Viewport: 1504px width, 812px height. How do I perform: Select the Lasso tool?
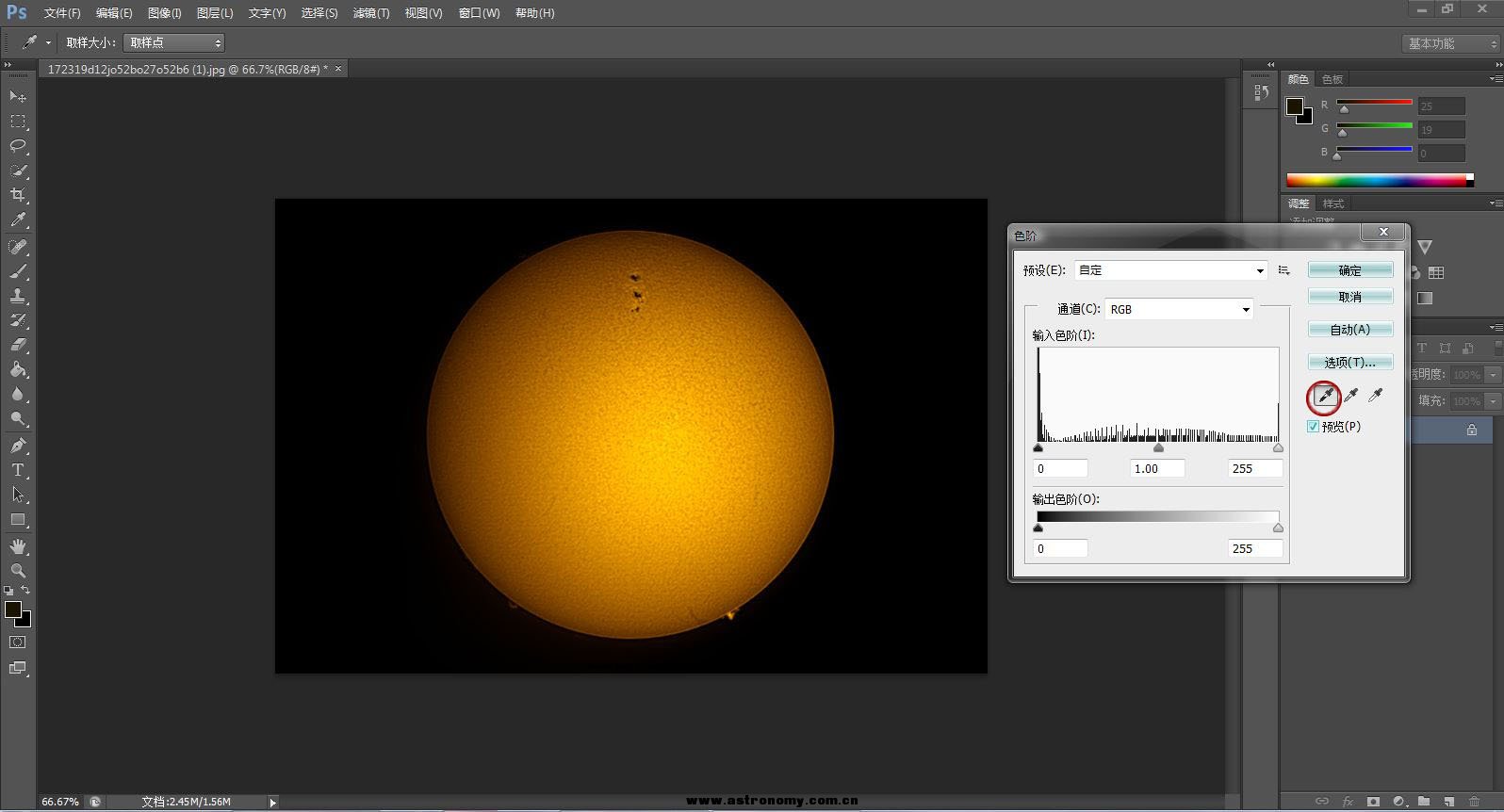coord(18,146)
